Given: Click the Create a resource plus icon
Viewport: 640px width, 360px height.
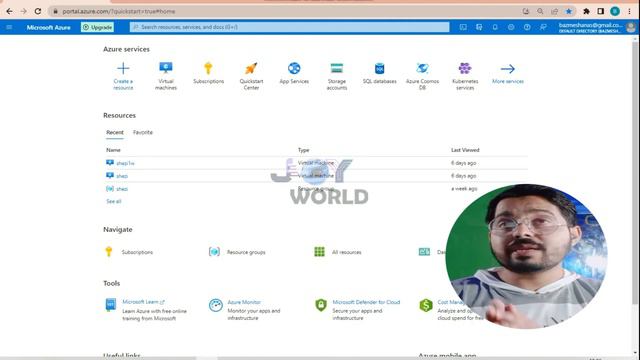Looking at the screenshot, I should point(123,68).
